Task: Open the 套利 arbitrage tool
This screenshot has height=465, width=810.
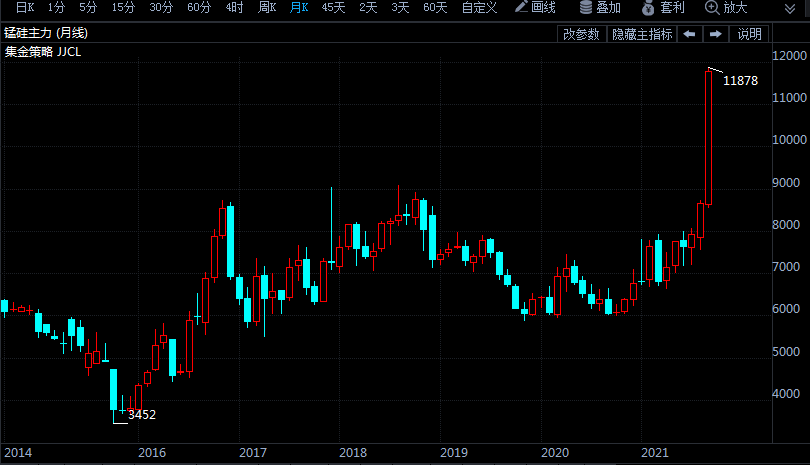Action: pos(663,7)
